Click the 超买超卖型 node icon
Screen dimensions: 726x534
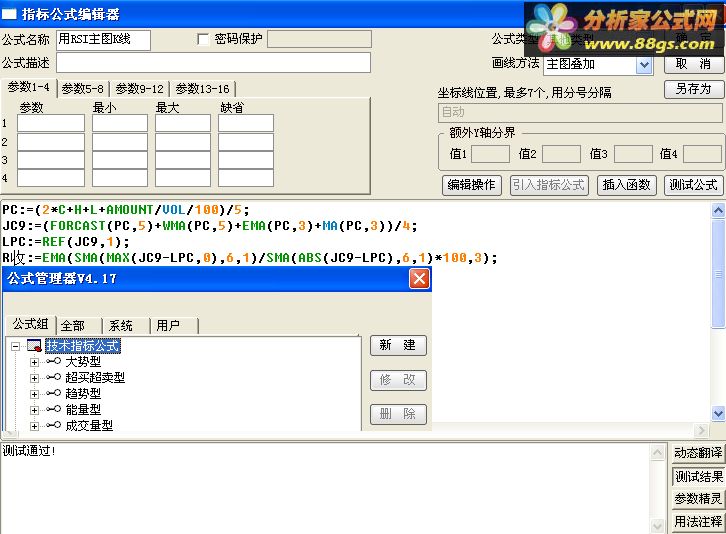click(x=54, y=377)
